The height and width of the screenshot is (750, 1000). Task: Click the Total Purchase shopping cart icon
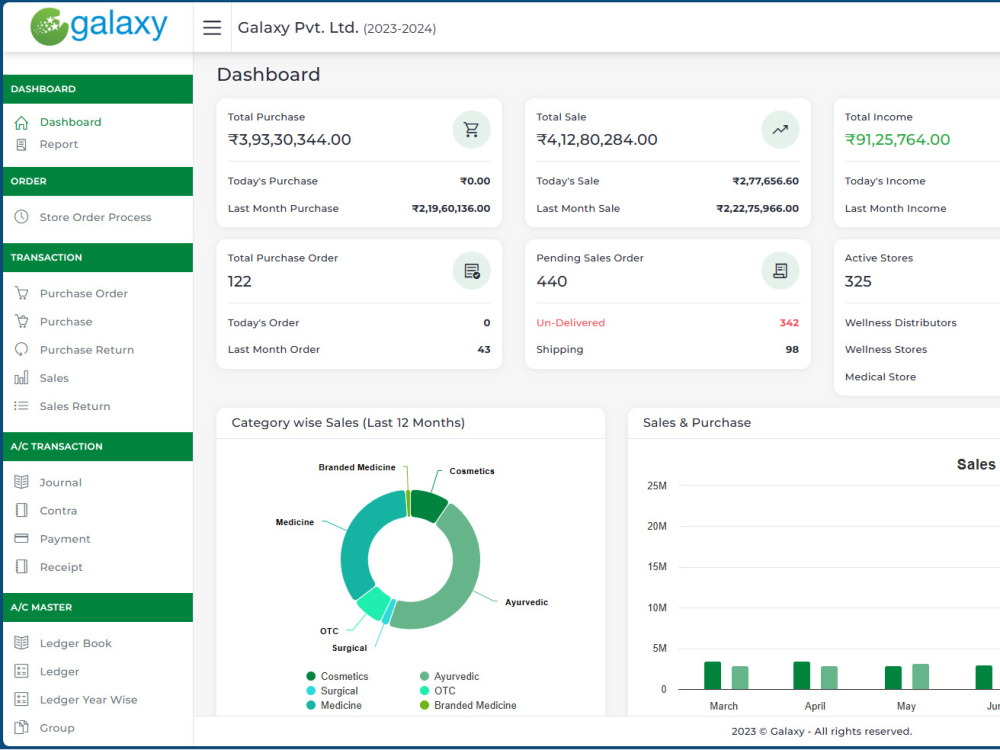click(x=471, y=129)
